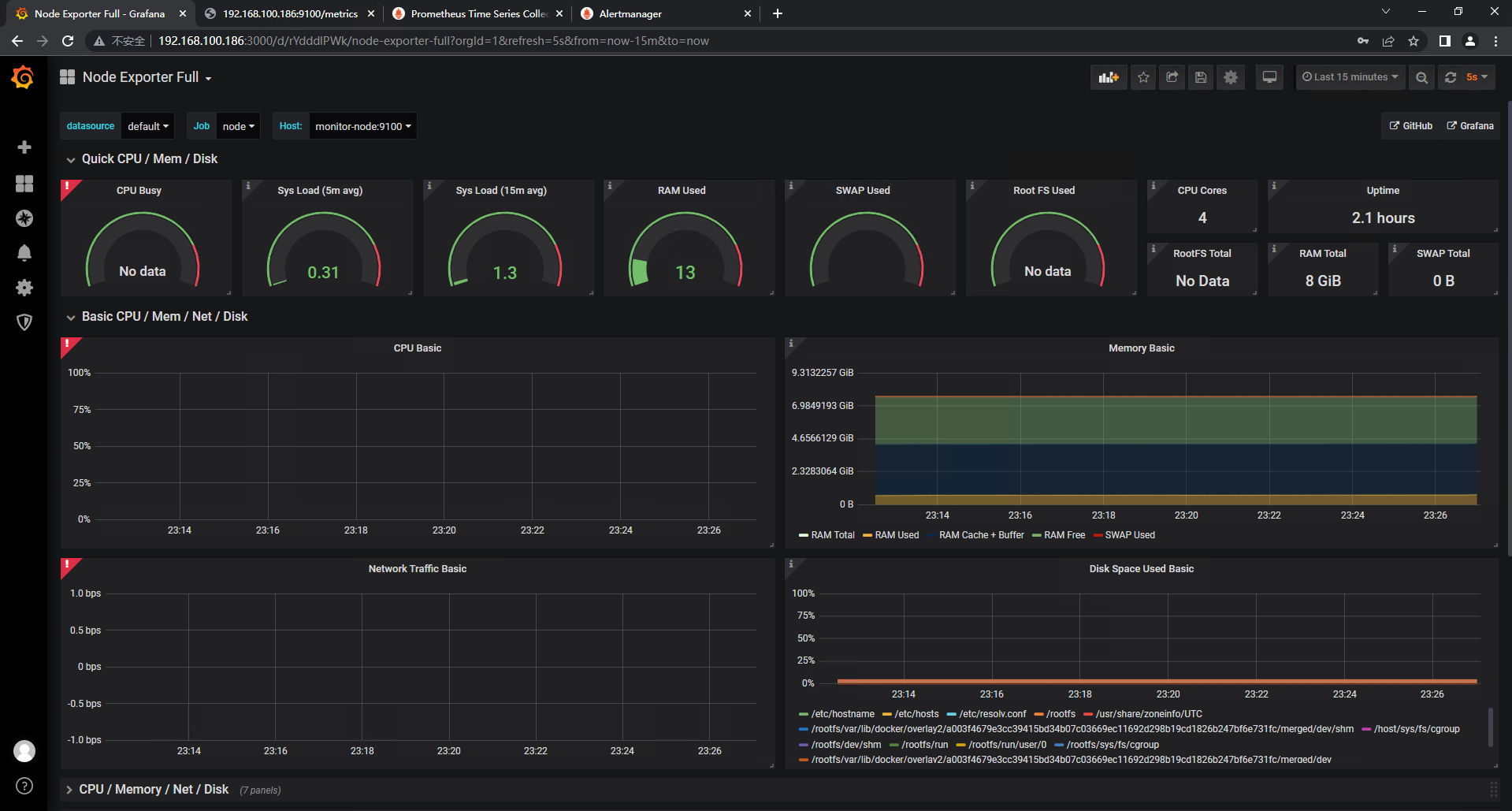Switch to the Alertmanager browser tab
This screenshot has height=811, width=1512.
click(x=666, y=13)
